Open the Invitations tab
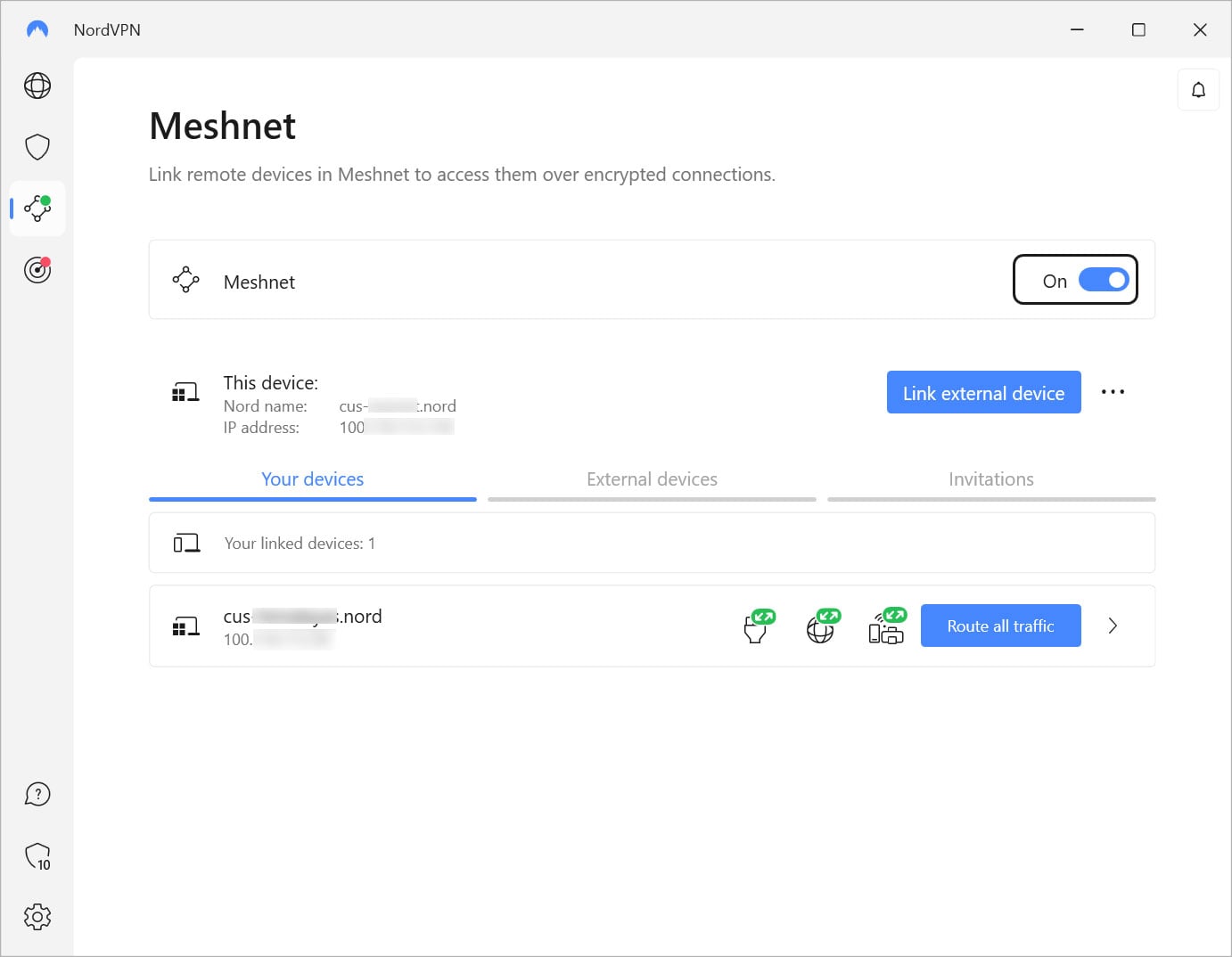 (990, 478)
